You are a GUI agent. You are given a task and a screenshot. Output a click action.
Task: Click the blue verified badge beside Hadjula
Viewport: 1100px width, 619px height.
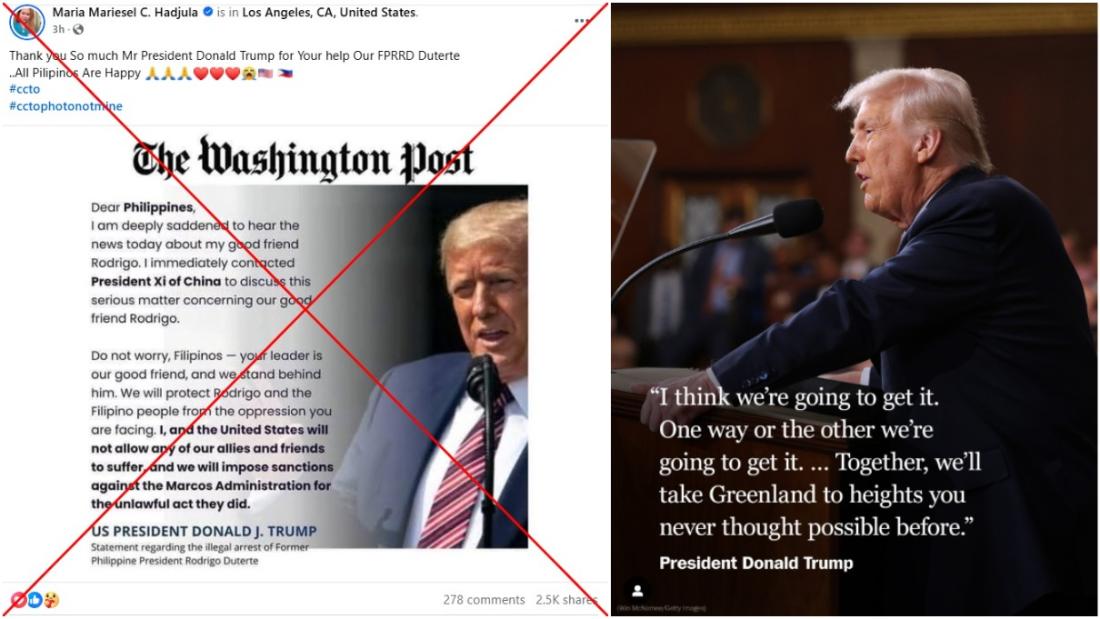208,12
